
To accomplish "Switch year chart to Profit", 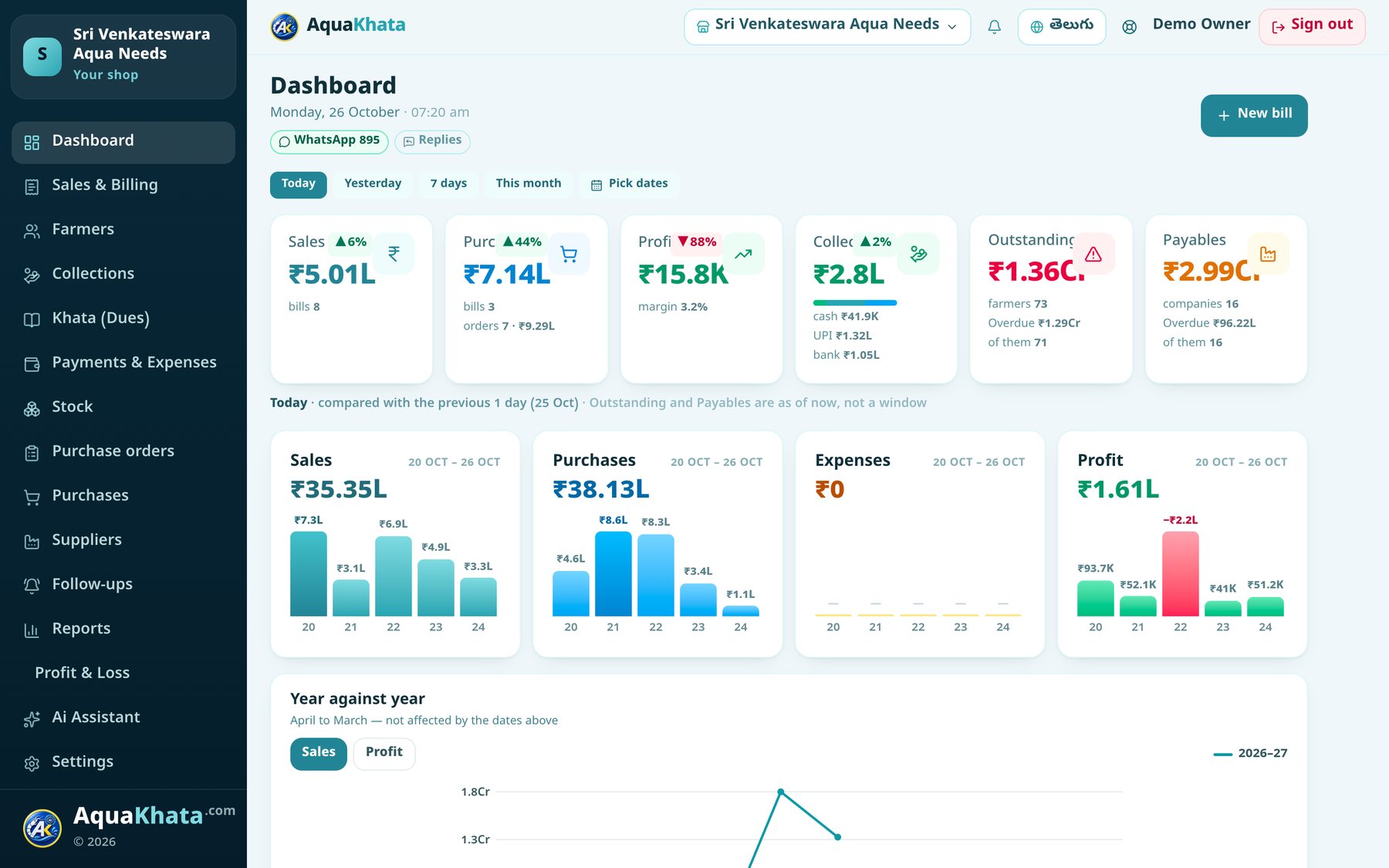I will coord(384,753).
